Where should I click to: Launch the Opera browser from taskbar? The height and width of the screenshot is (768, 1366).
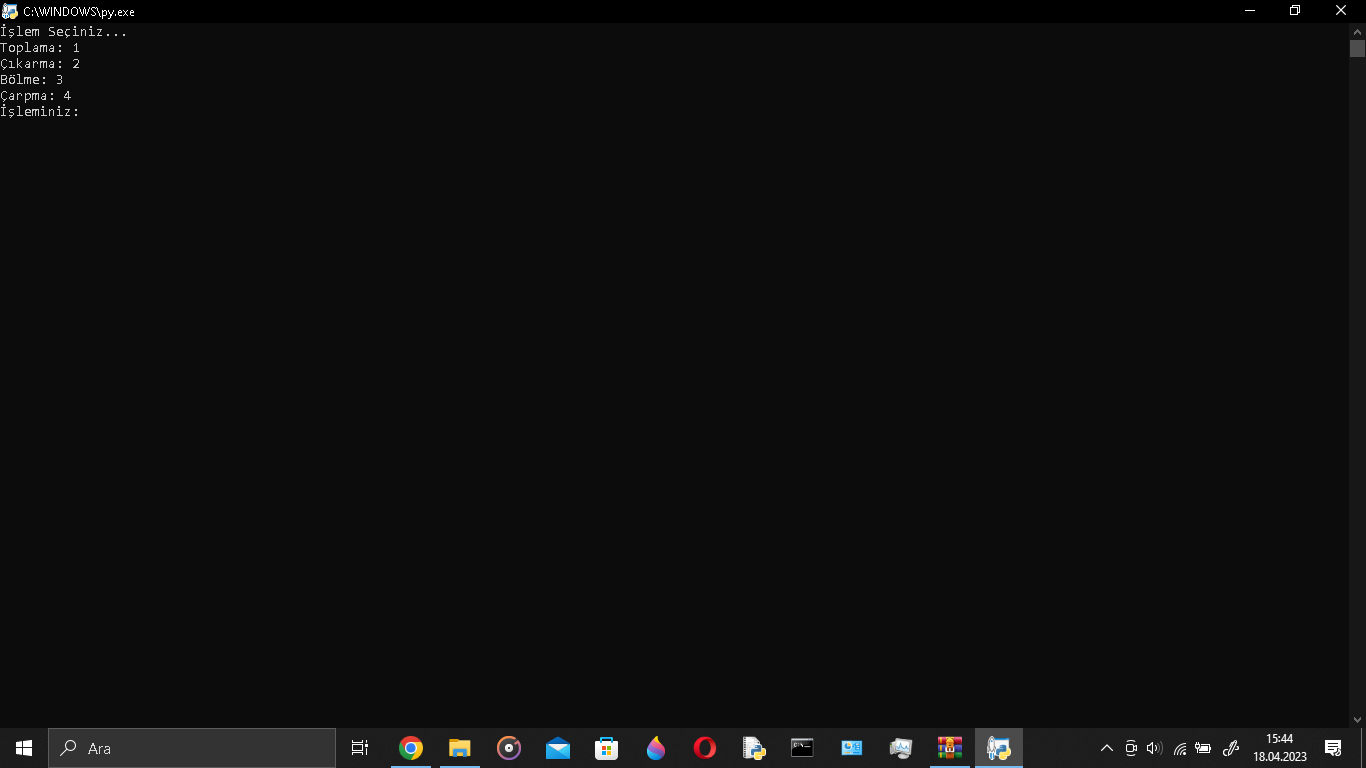[705, 748]
